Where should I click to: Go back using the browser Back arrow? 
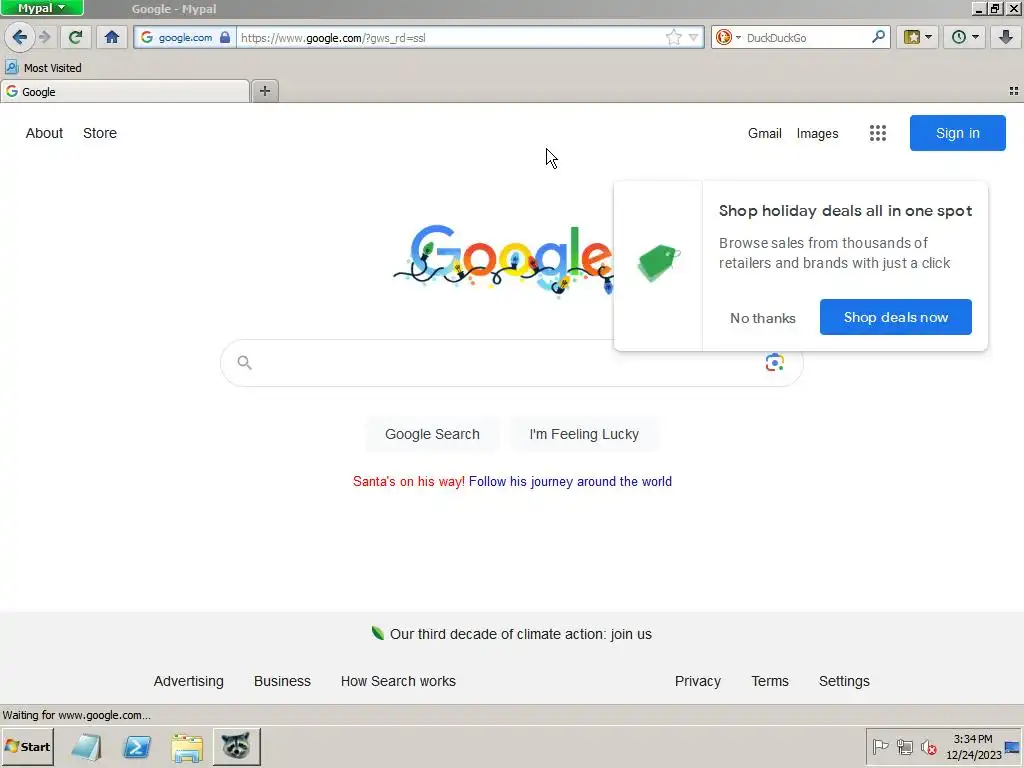[20, 37]
